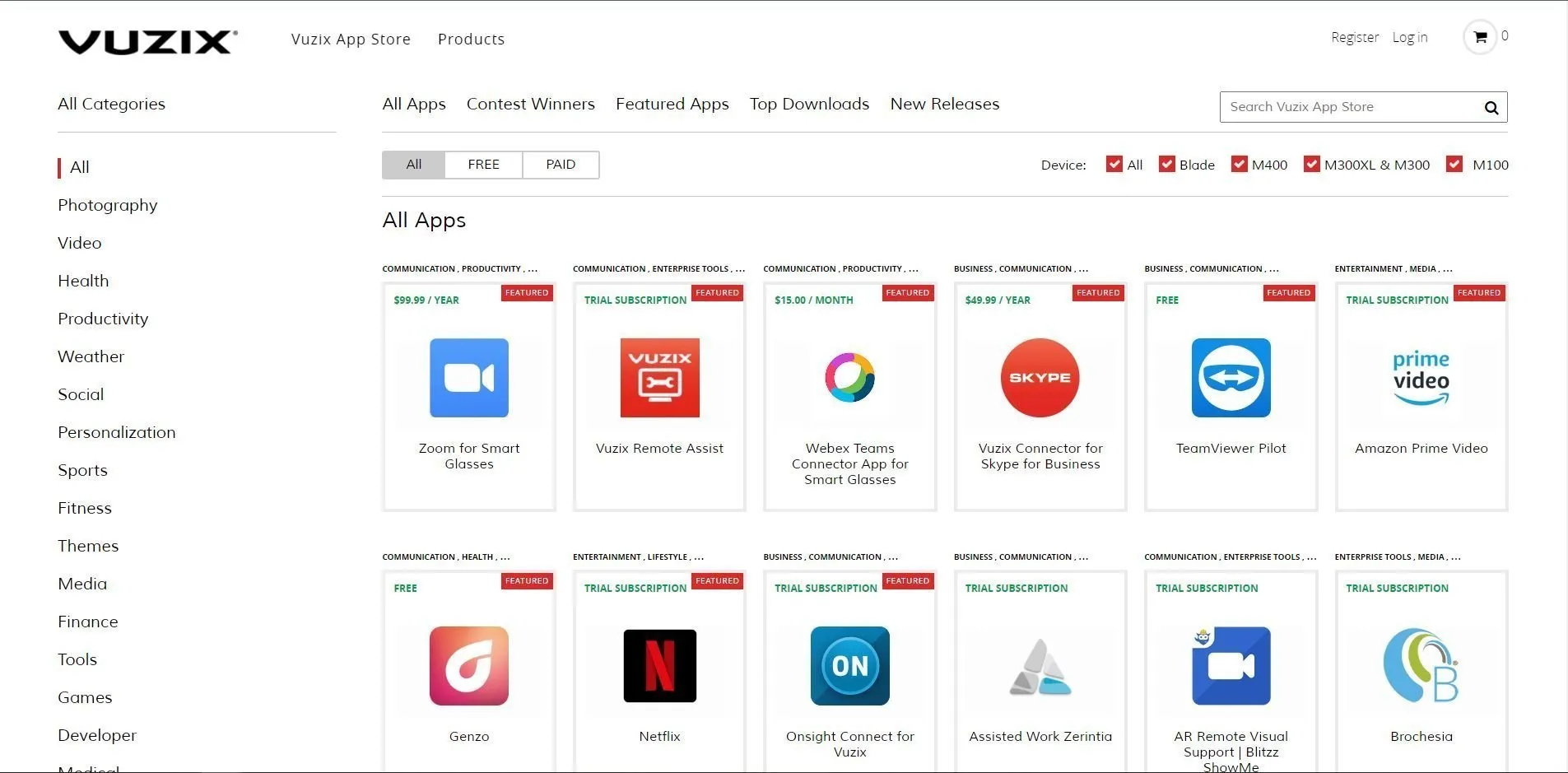Click the search magnifier icon
The width and height of the screenshot is (1568, 773).
click(1491, 108)
